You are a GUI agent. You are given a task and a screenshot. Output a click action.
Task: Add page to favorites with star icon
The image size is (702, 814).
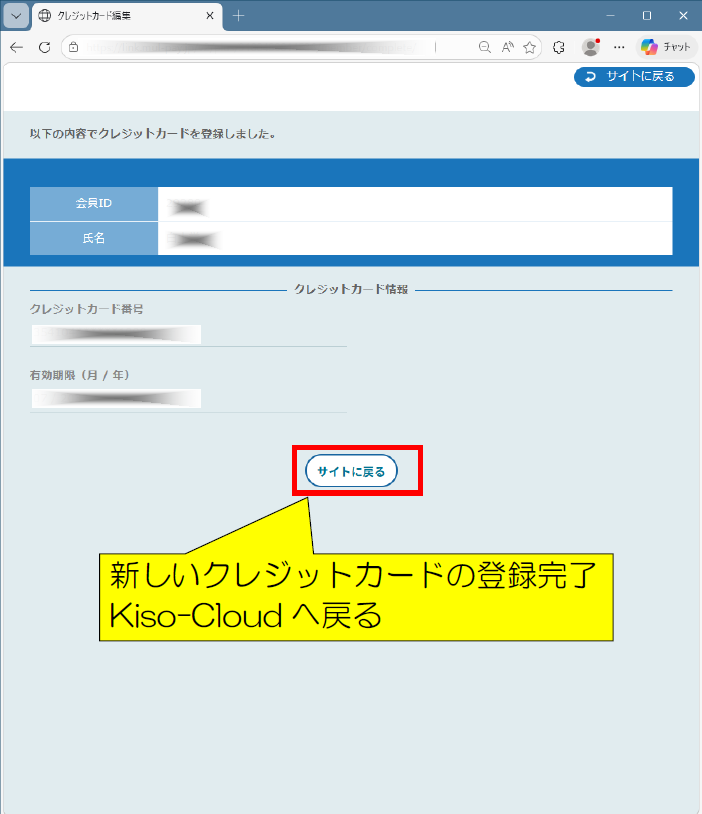click(529, 47)
